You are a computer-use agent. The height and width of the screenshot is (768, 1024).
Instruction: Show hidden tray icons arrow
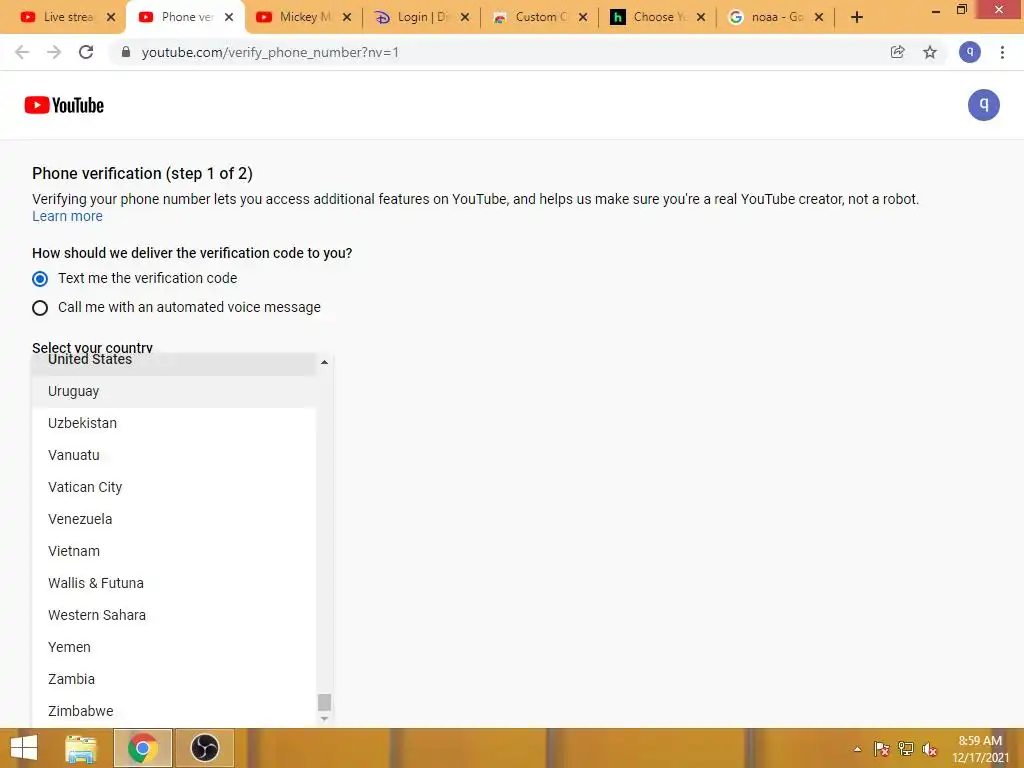pyautogui.click(x=857, y=749)
